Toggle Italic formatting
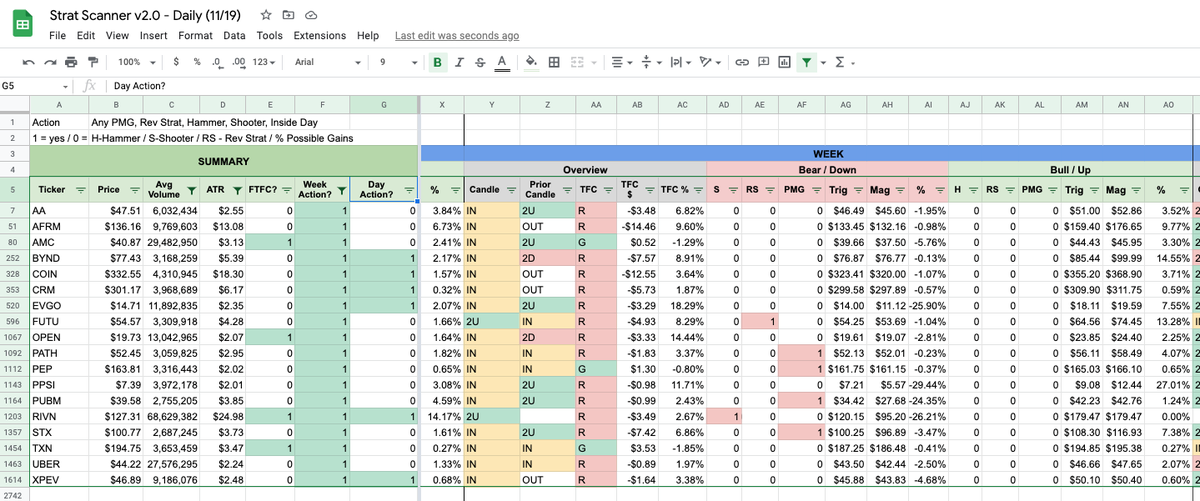 459,62
